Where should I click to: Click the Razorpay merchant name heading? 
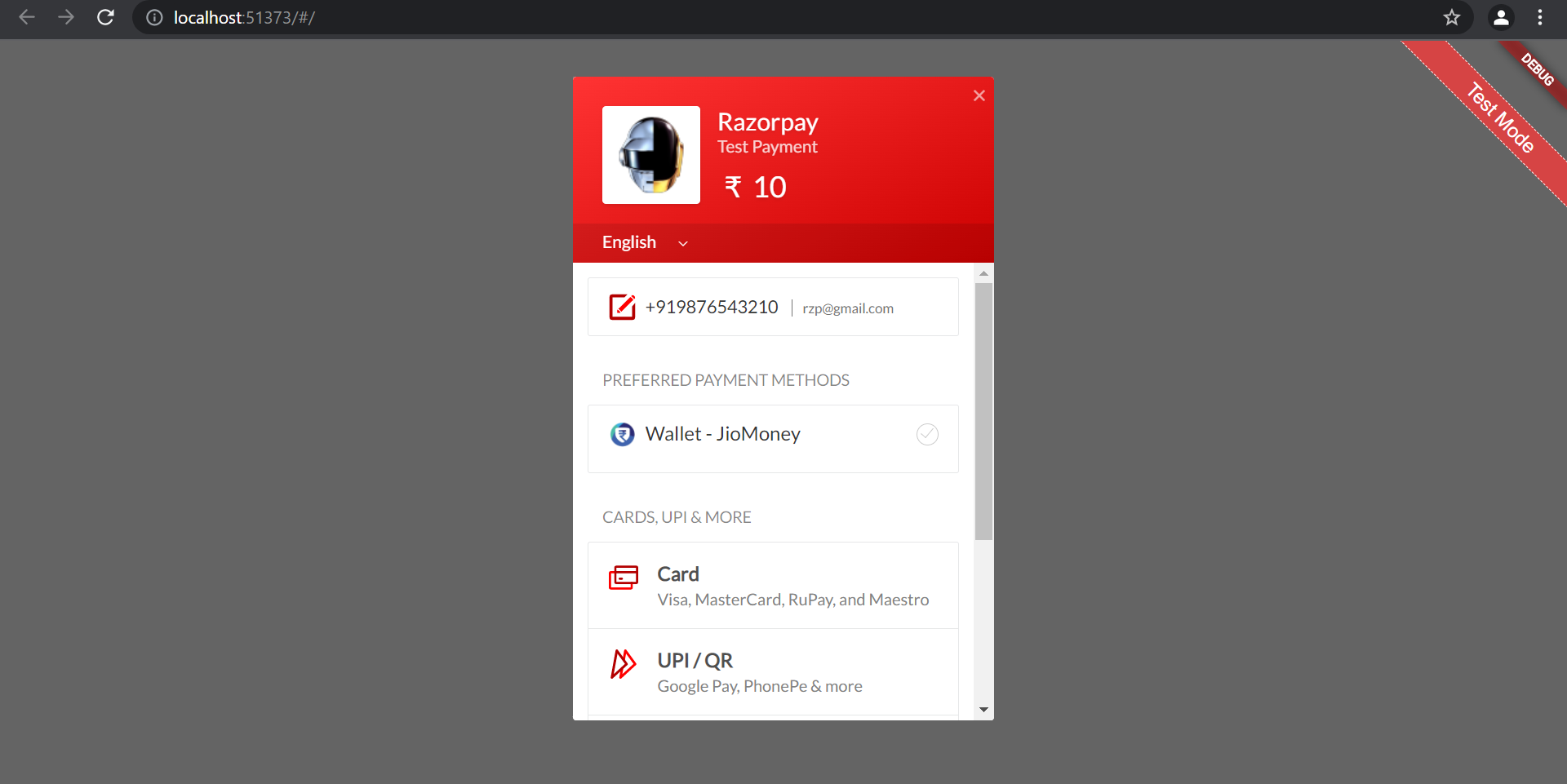(x=768, y=122)
